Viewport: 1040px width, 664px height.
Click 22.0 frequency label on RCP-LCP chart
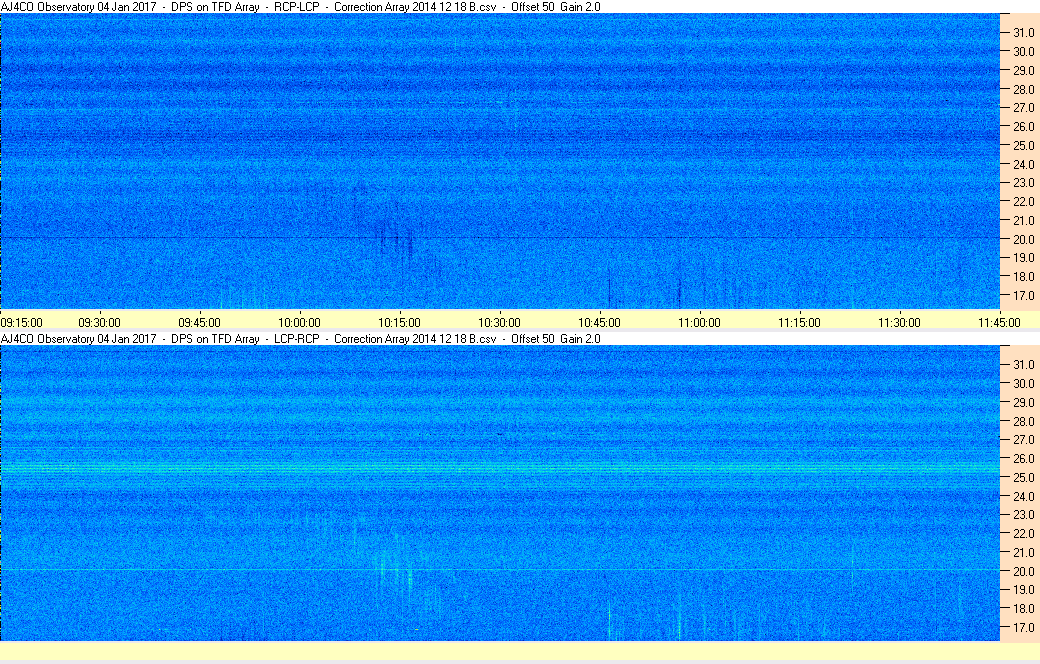(1023, 201)
